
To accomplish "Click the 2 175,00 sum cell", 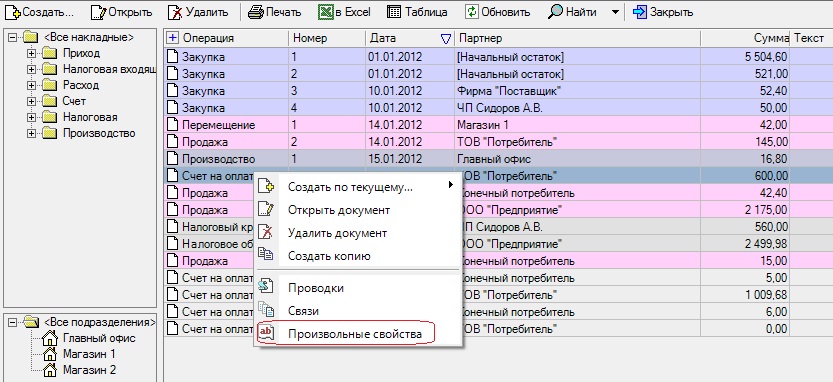I will 745,210.
